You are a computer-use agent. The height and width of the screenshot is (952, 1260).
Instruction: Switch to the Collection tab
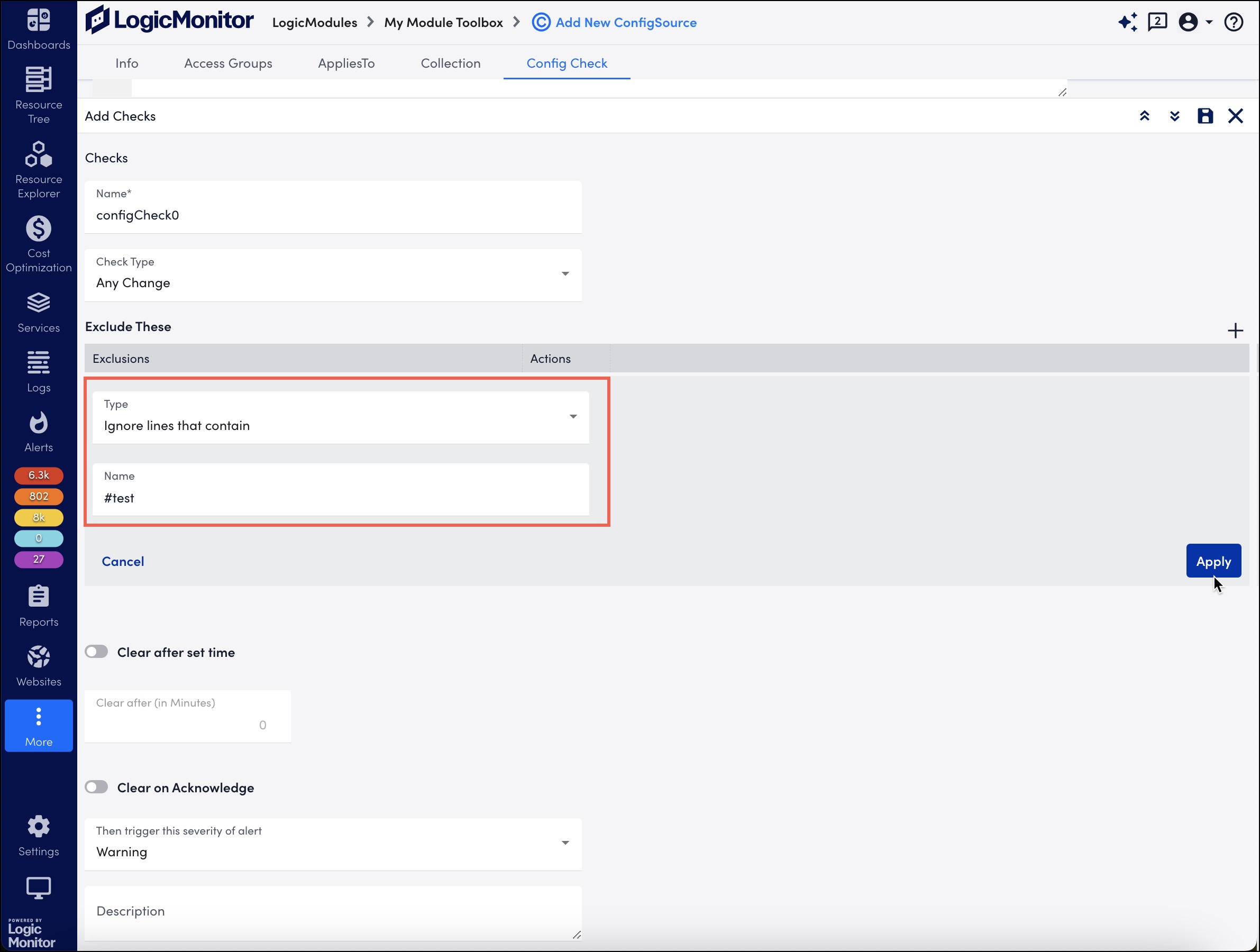(x=450, y=63)
